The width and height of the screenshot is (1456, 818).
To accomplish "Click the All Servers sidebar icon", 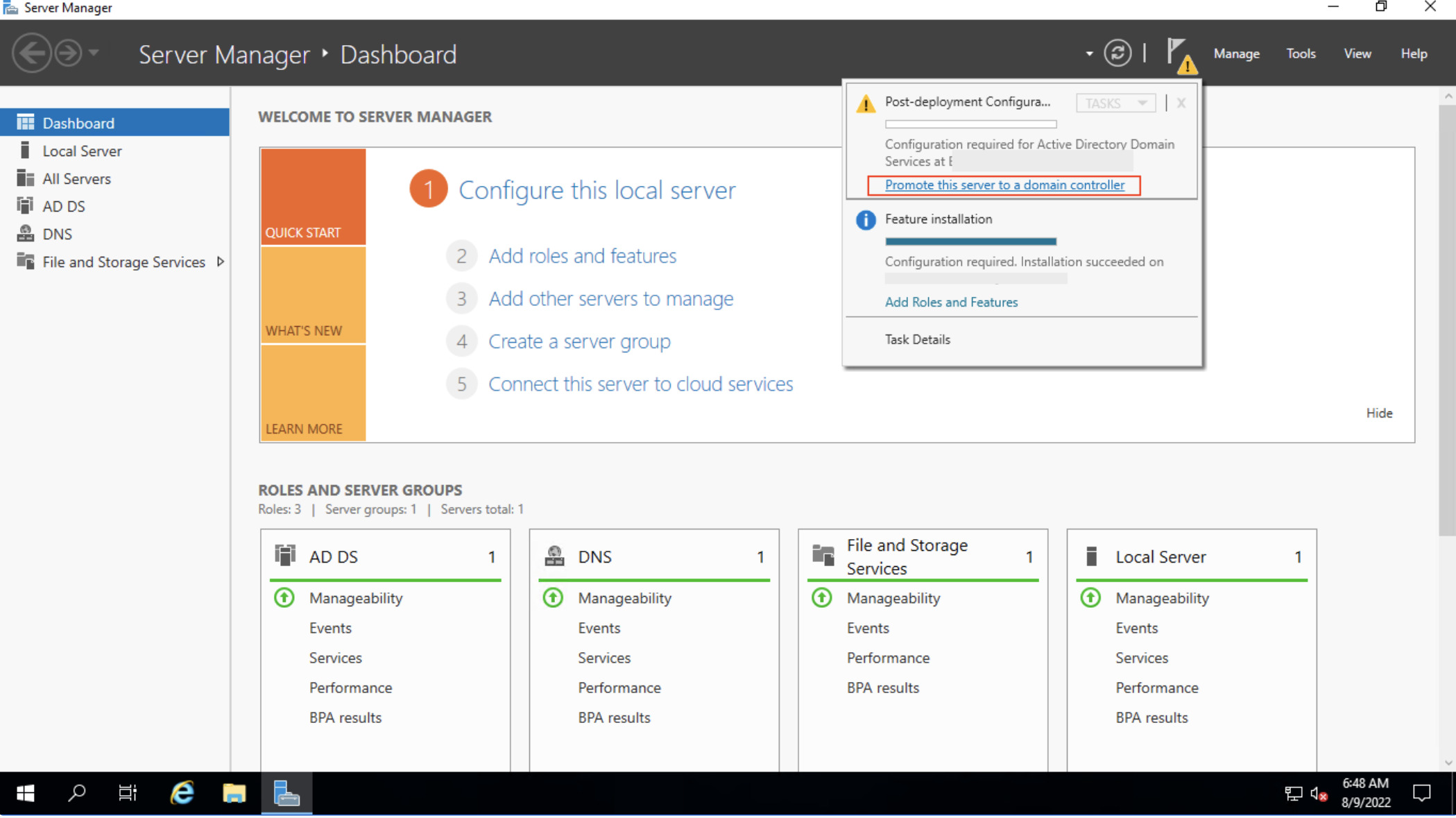I will [x=26, y=178].
